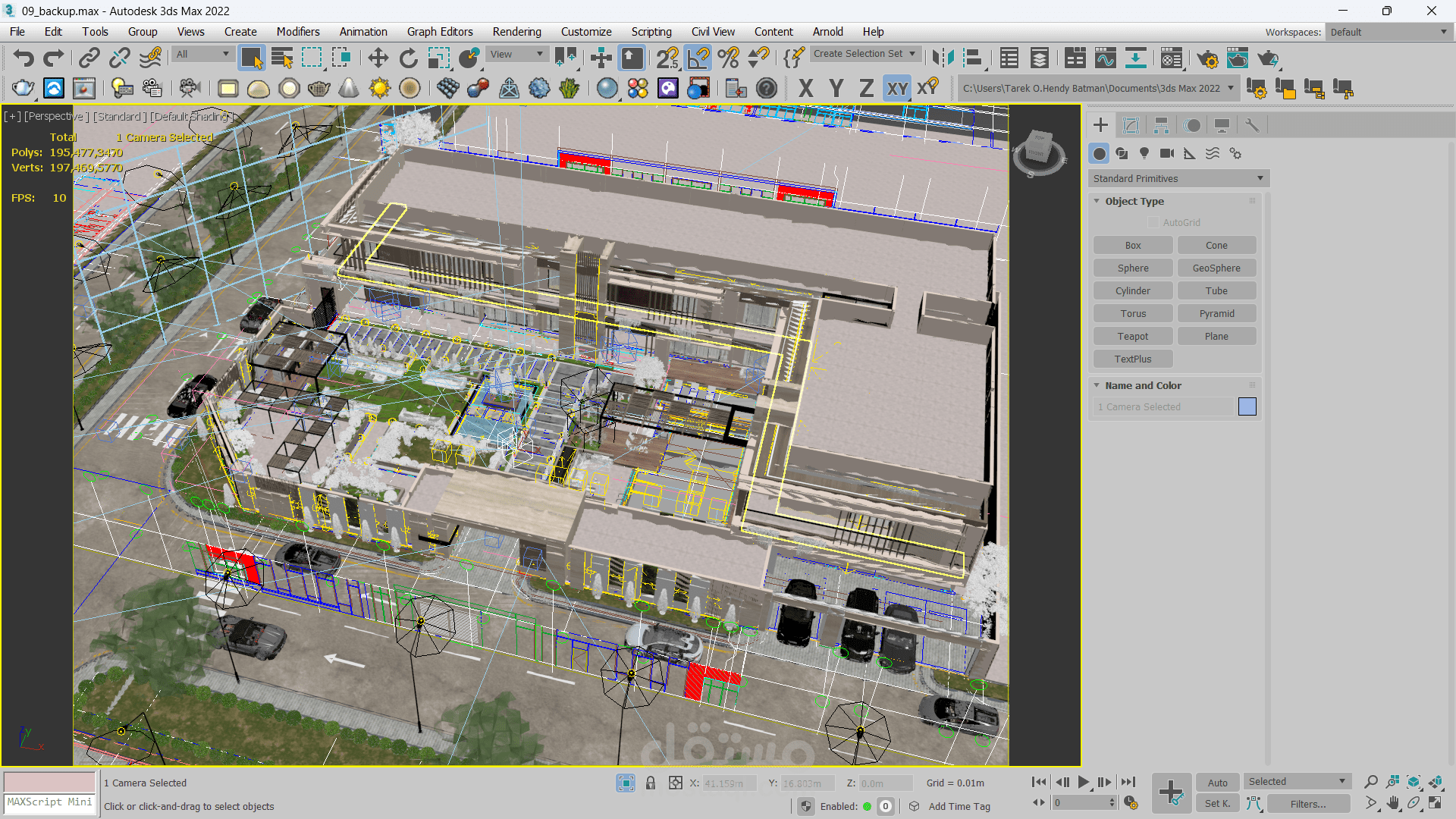1456x819 pixels.
Task: Open the Create Selection Set dropdown
Action: coord(864,54)
